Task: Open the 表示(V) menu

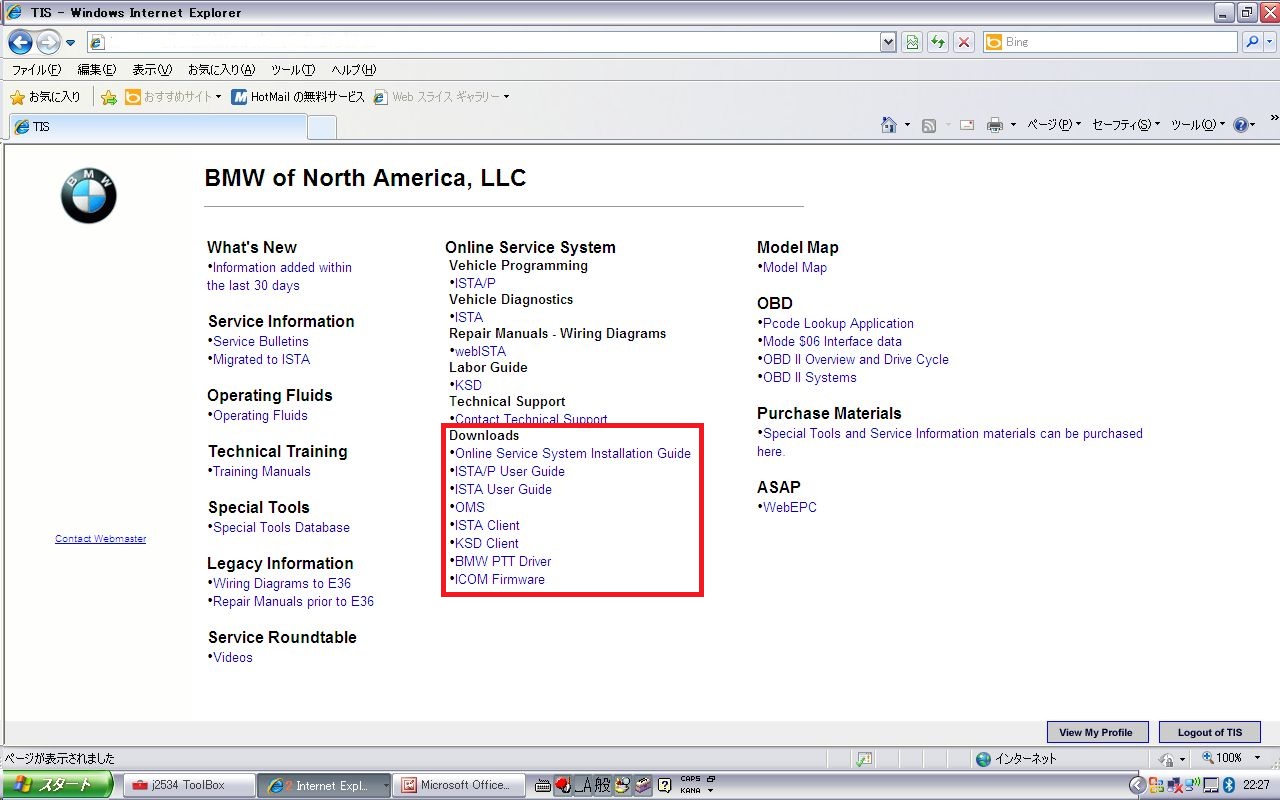Action: tap(152, 70)
